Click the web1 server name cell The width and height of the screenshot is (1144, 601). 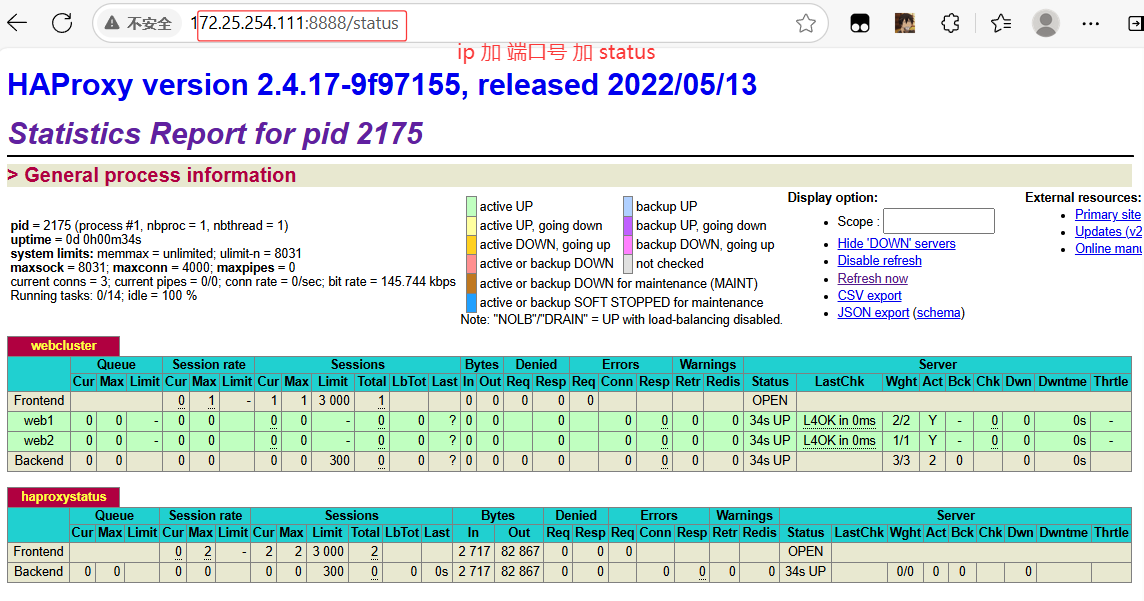[39, 421]
